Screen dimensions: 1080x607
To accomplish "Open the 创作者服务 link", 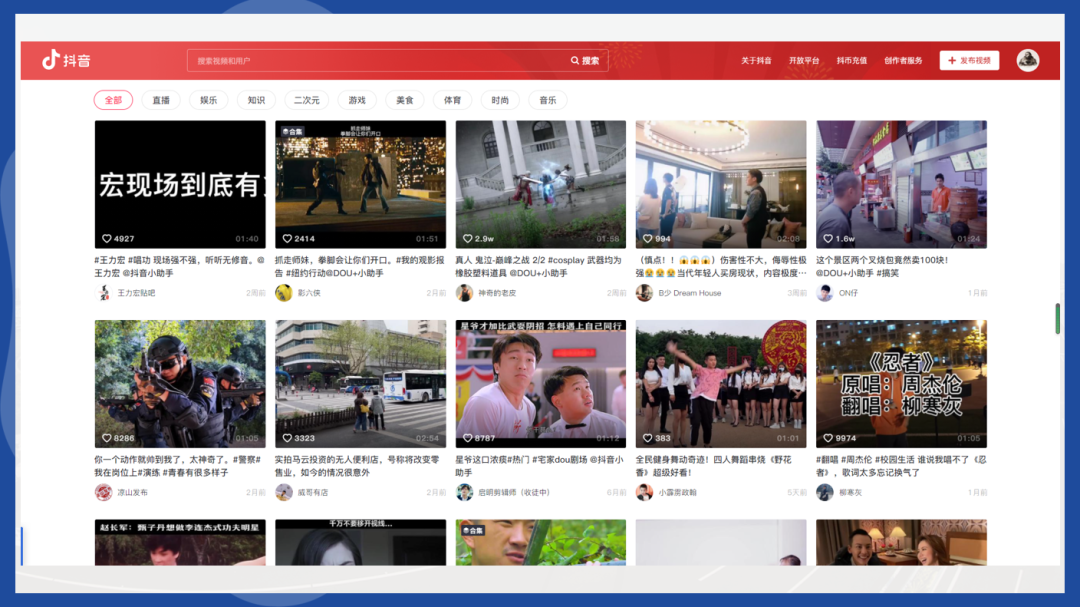I will tap(903, 61).
